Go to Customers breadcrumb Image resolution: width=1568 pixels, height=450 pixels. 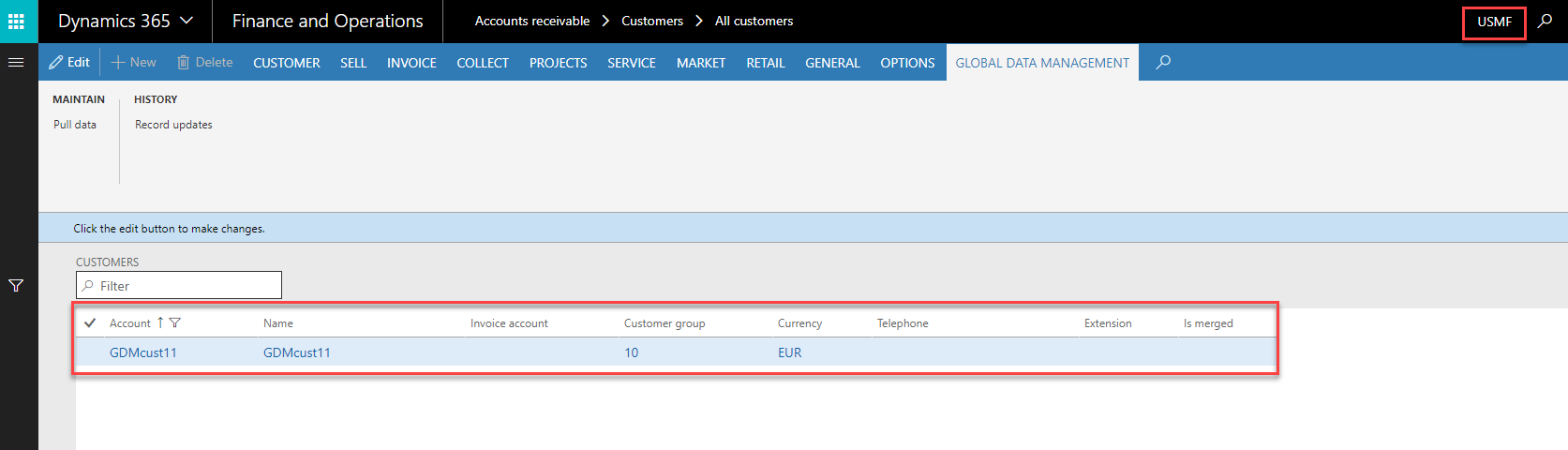tap(652, 21)
